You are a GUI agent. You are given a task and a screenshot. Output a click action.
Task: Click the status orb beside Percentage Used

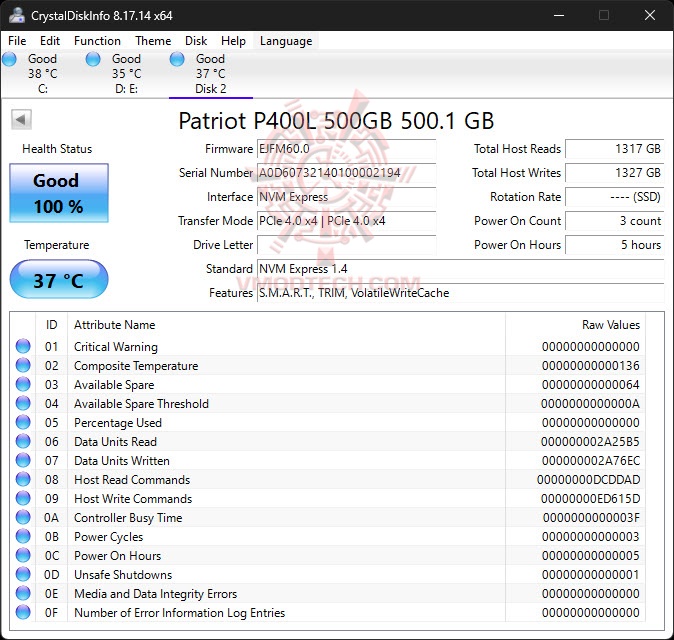click(23, 423)
